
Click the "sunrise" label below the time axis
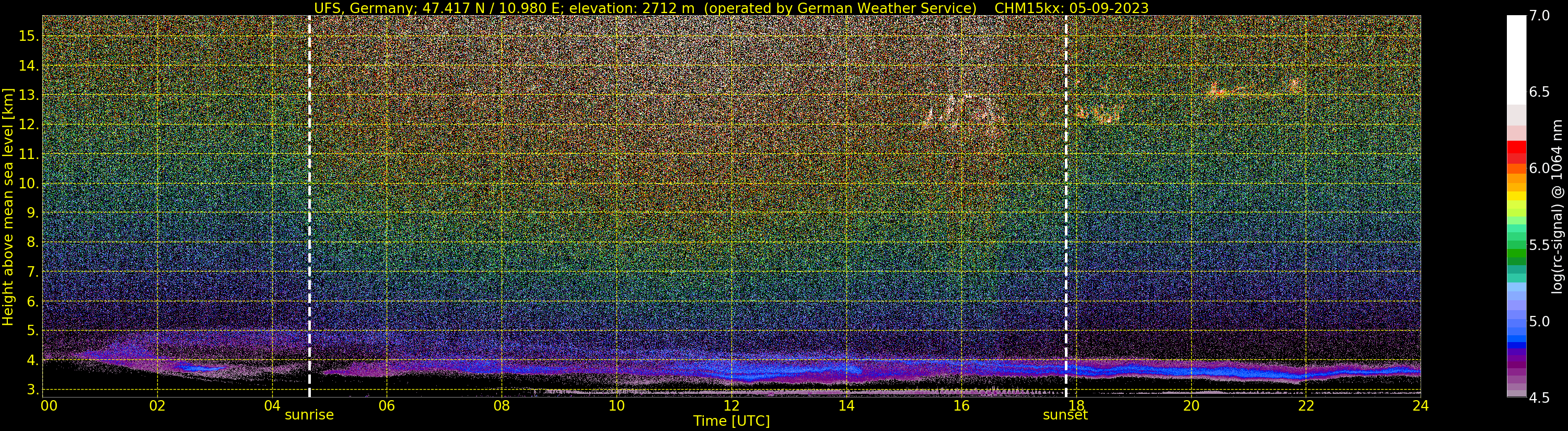click(309, 415)
